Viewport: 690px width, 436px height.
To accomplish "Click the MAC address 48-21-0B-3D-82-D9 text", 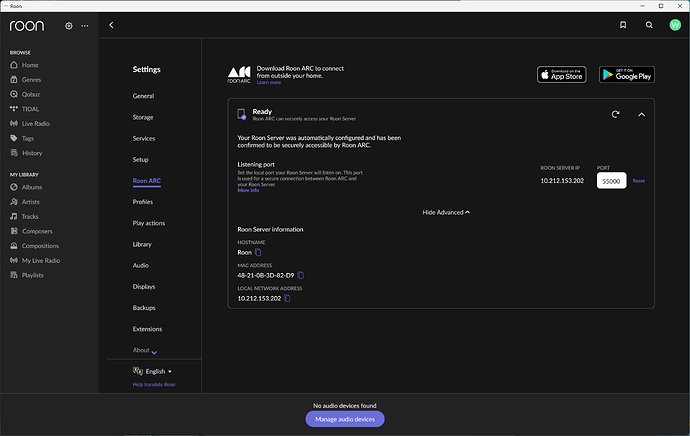I will (x=266, y=275).
